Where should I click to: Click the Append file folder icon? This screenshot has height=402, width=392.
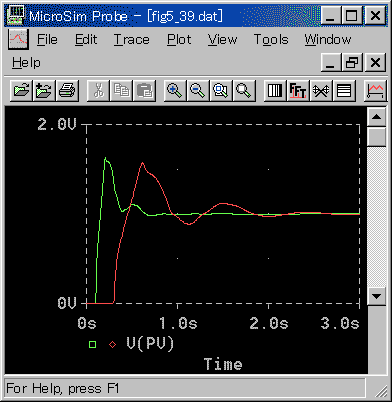click(x=44, y=90)
